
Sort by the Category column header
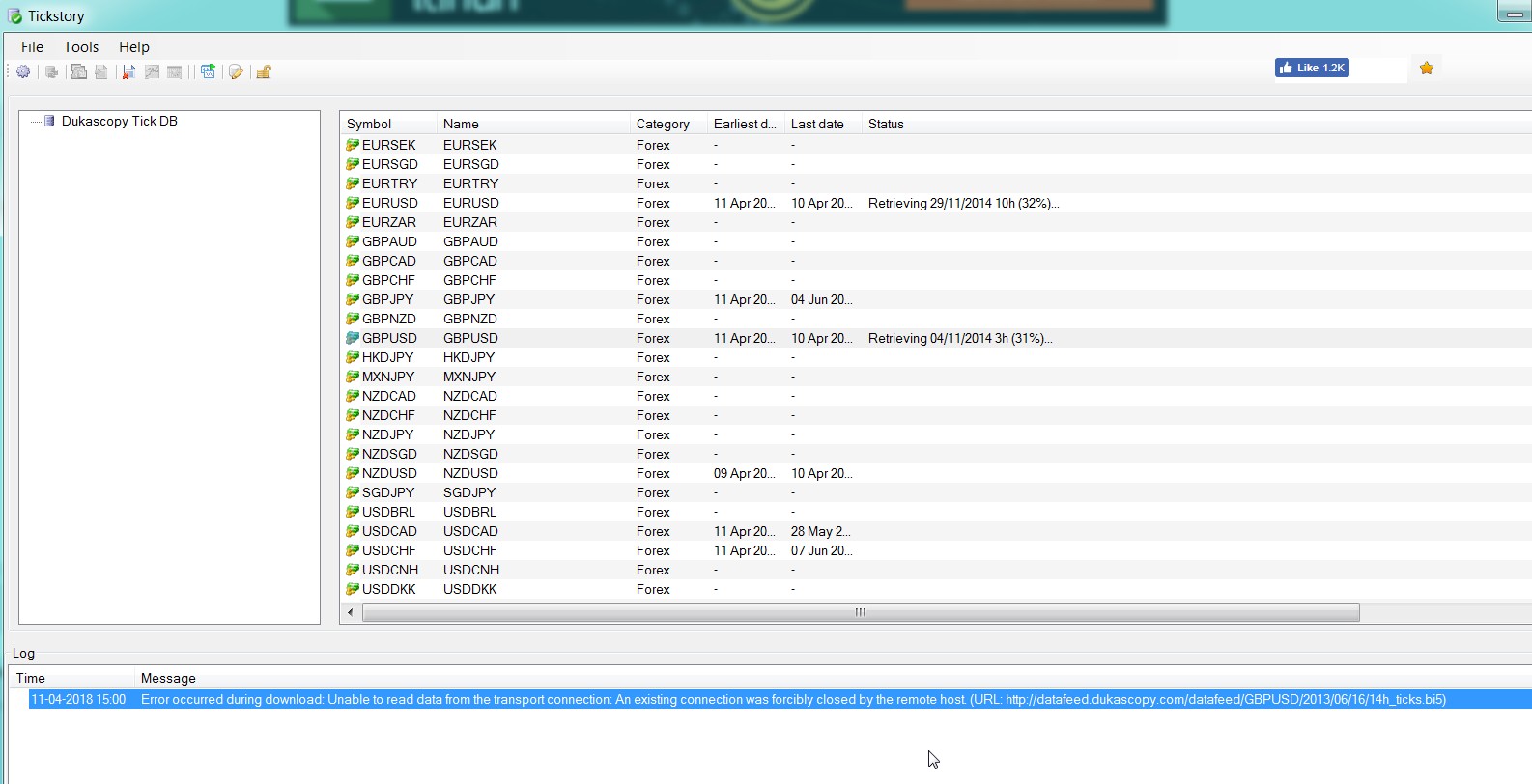668,124
